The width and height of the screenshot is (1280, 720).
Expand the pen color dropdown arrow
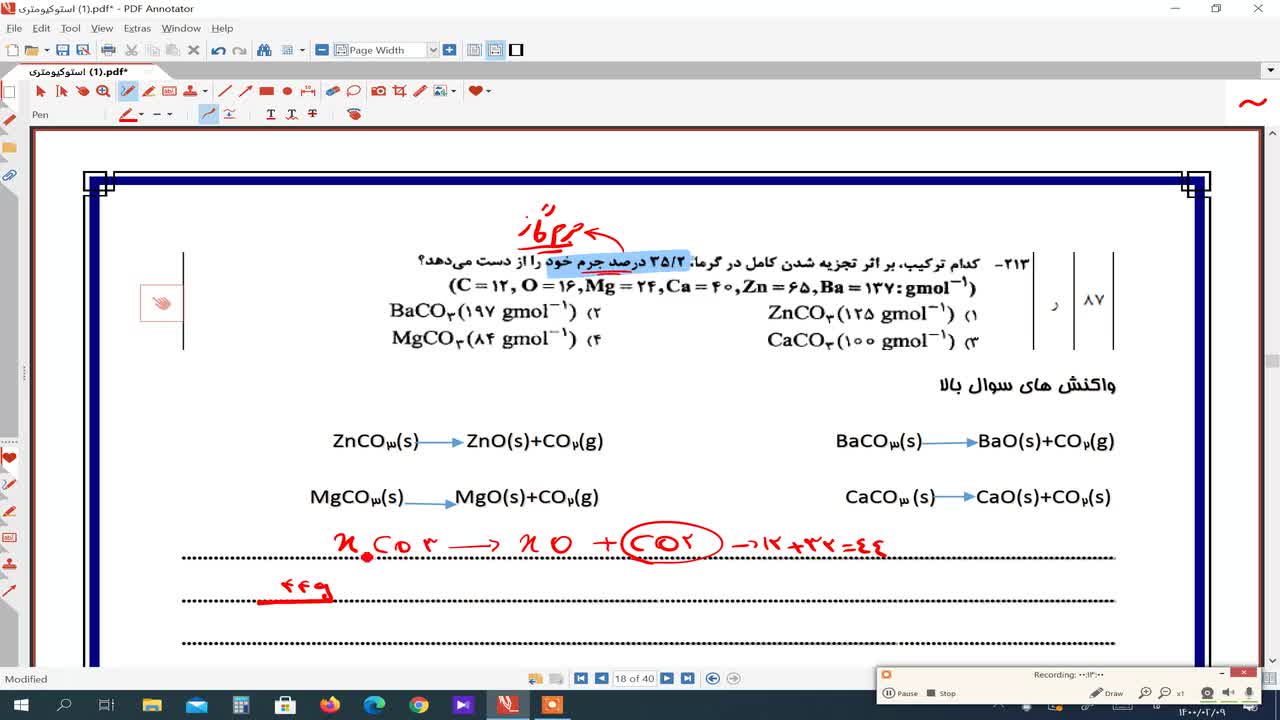tap(141, 114)
